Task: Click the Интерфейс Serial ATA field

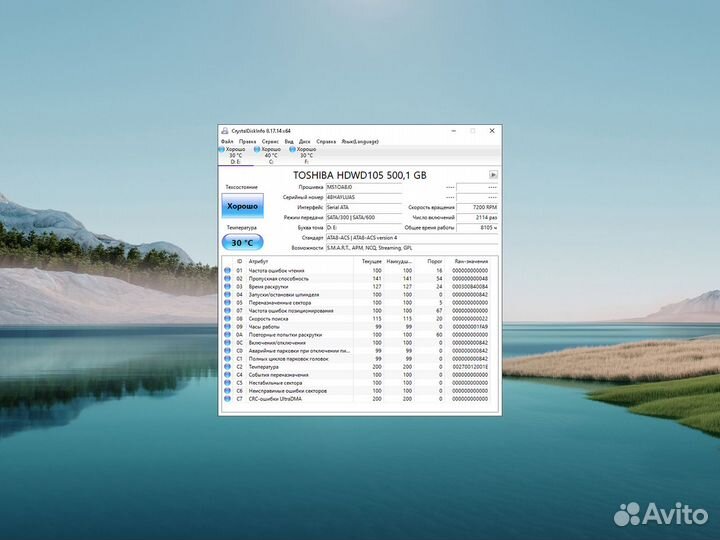Action: pyautogui.click(x=364, y=208)
